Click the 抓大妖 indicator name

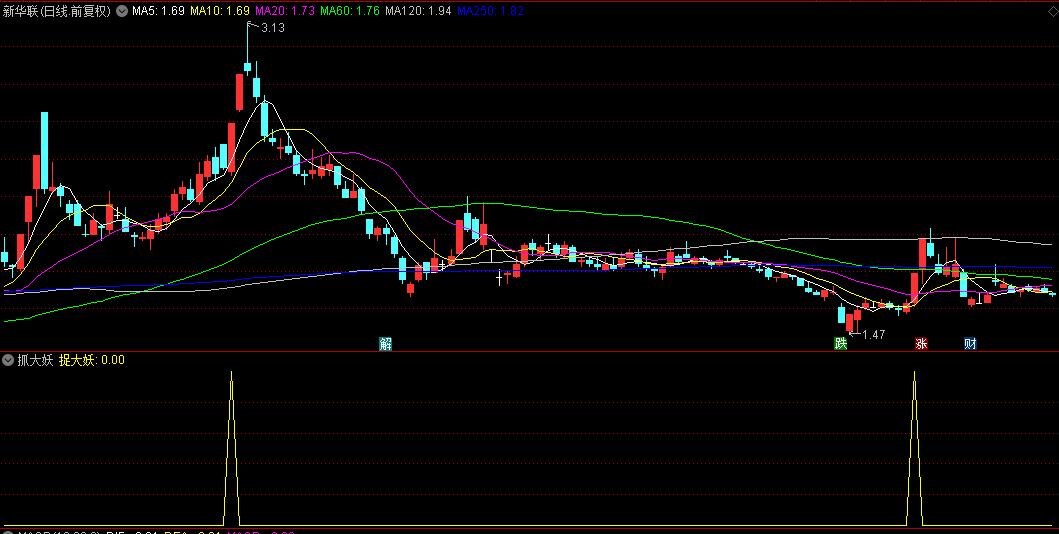pyautogui.click(x=35, y=360)
